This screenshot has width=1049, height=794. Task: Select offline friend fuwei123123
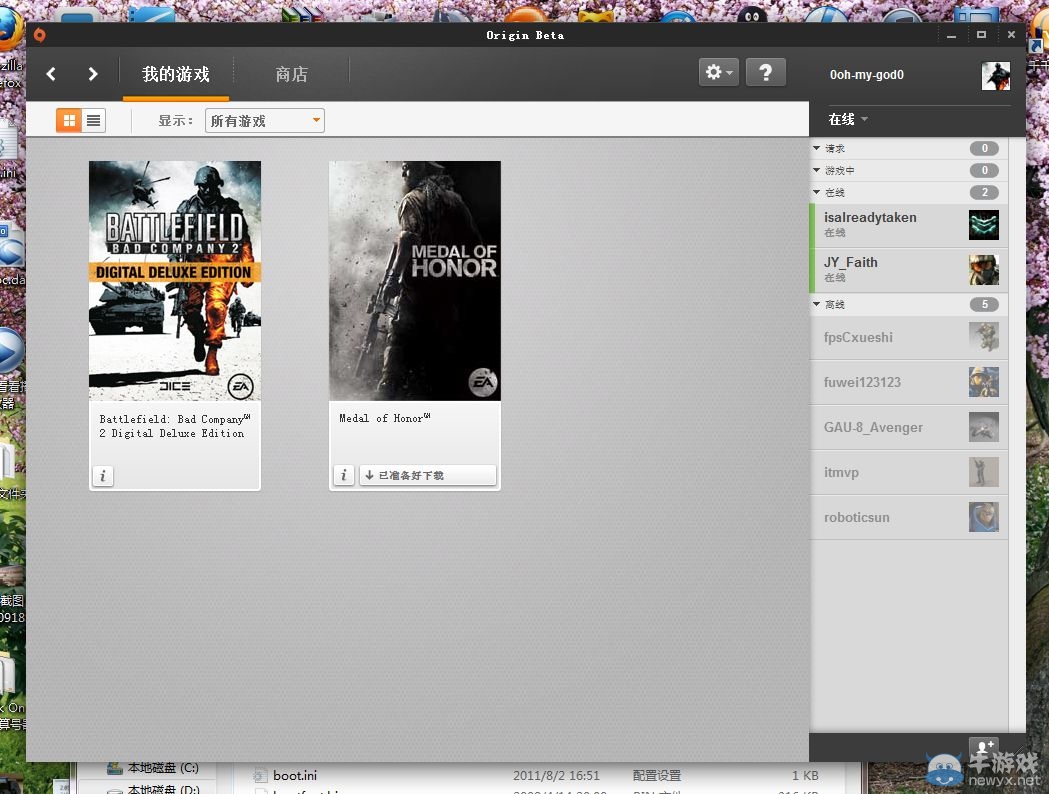[909, 382]
